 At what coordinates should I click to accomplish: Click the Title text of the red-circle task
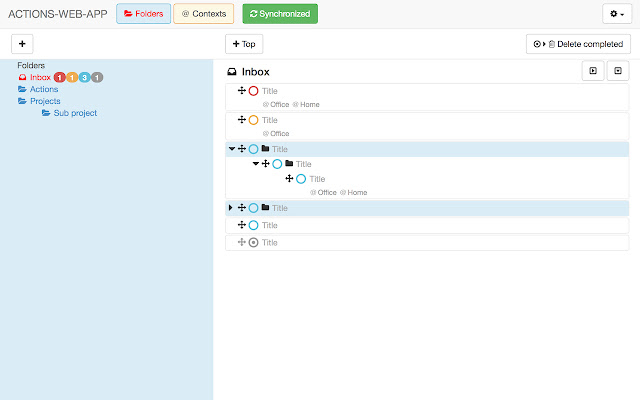tap(269, 91)
